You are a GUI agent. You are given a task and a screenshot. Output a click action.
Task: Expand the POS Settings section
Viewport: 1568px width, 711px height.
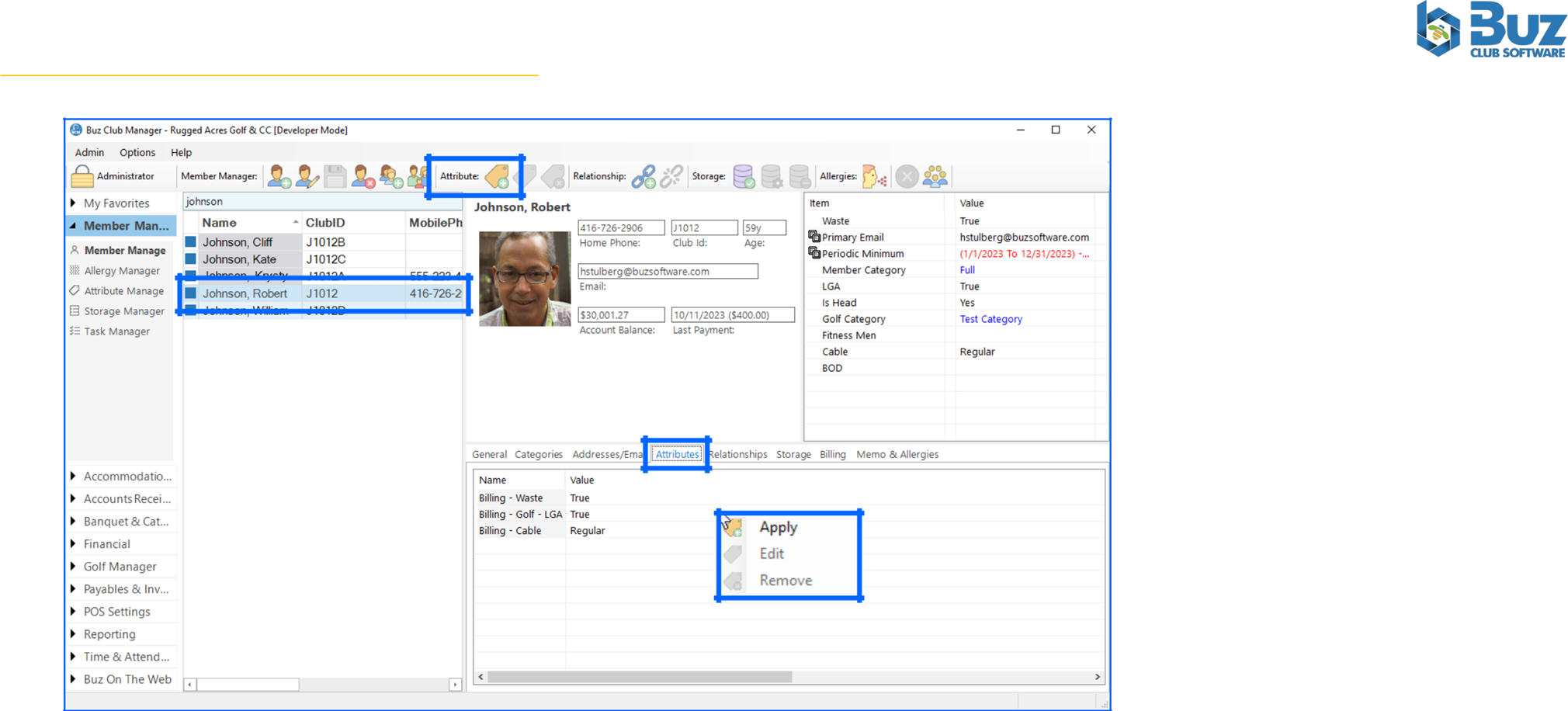pyautogui.click(x=74, y=612)
